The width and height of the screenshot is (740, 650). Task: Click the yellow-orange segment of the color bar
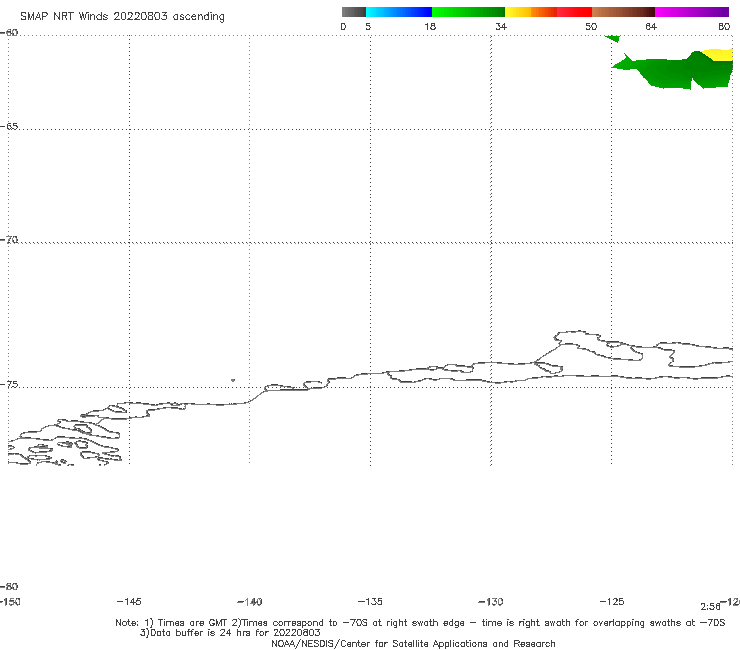pyautogui.click(x=531, y=12)
